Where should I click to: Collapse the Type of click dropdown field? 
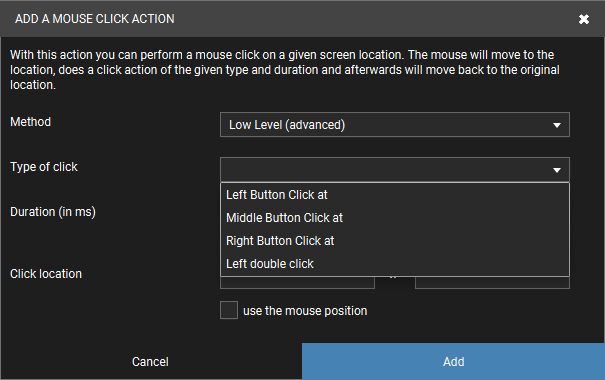pyautogui.click(x=395, y=169)
